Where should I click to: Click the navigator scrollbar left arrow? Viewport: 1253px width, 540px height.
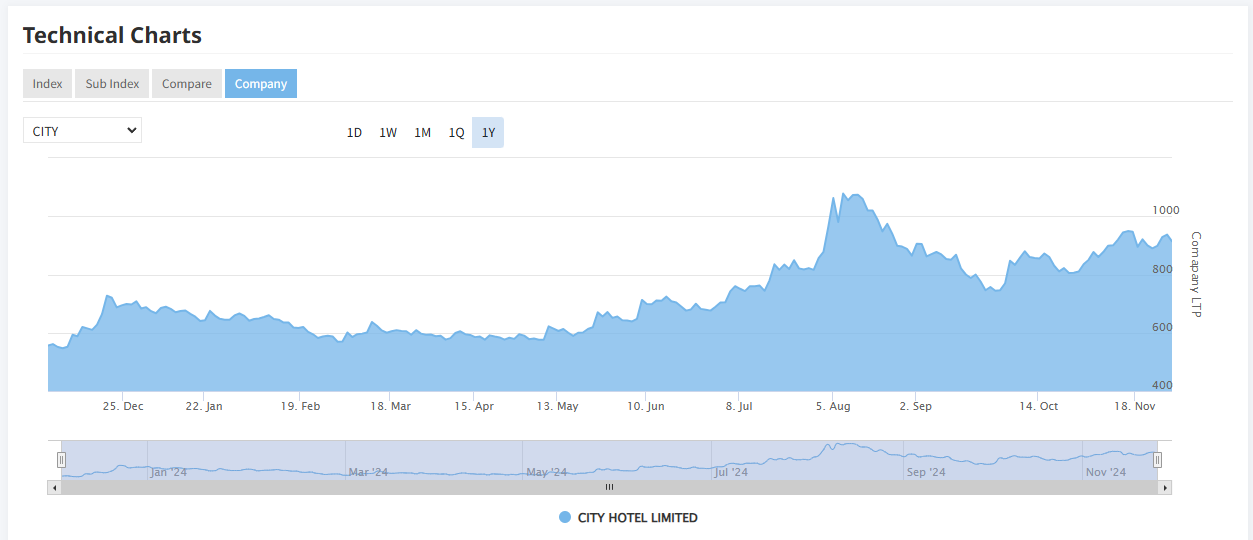click(54, 487)
